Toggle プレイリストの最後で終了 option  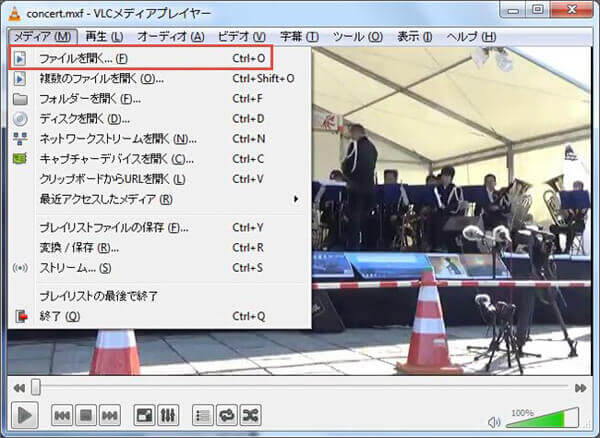[160, 296]
